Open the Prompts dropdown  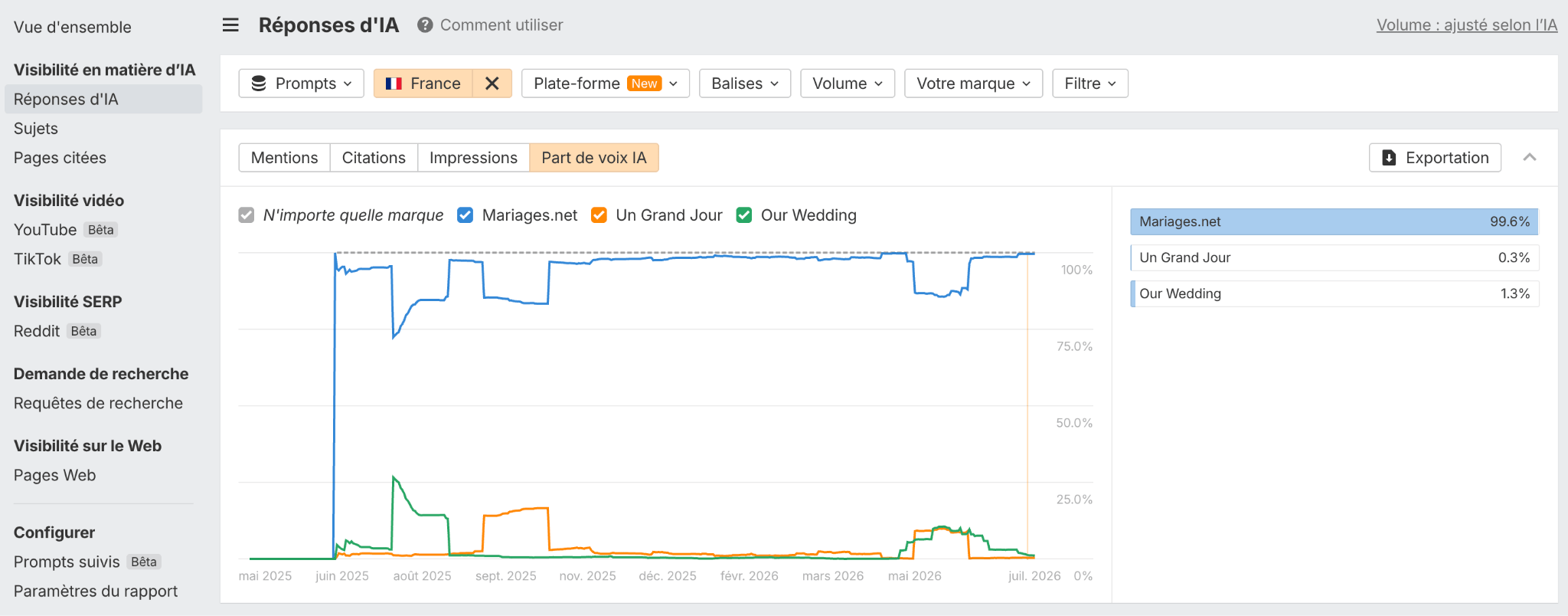coord(302,84)
